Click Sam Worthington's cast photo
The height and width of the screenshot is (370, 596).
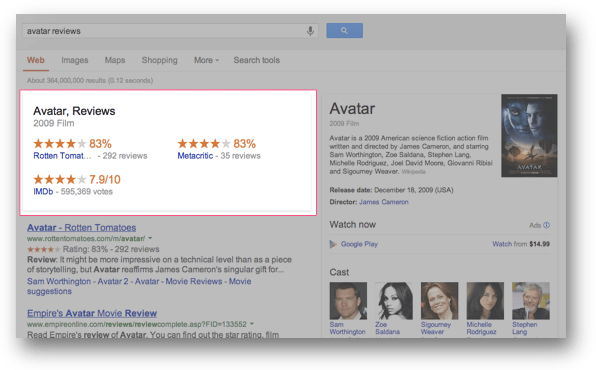[x=348, y=301]
